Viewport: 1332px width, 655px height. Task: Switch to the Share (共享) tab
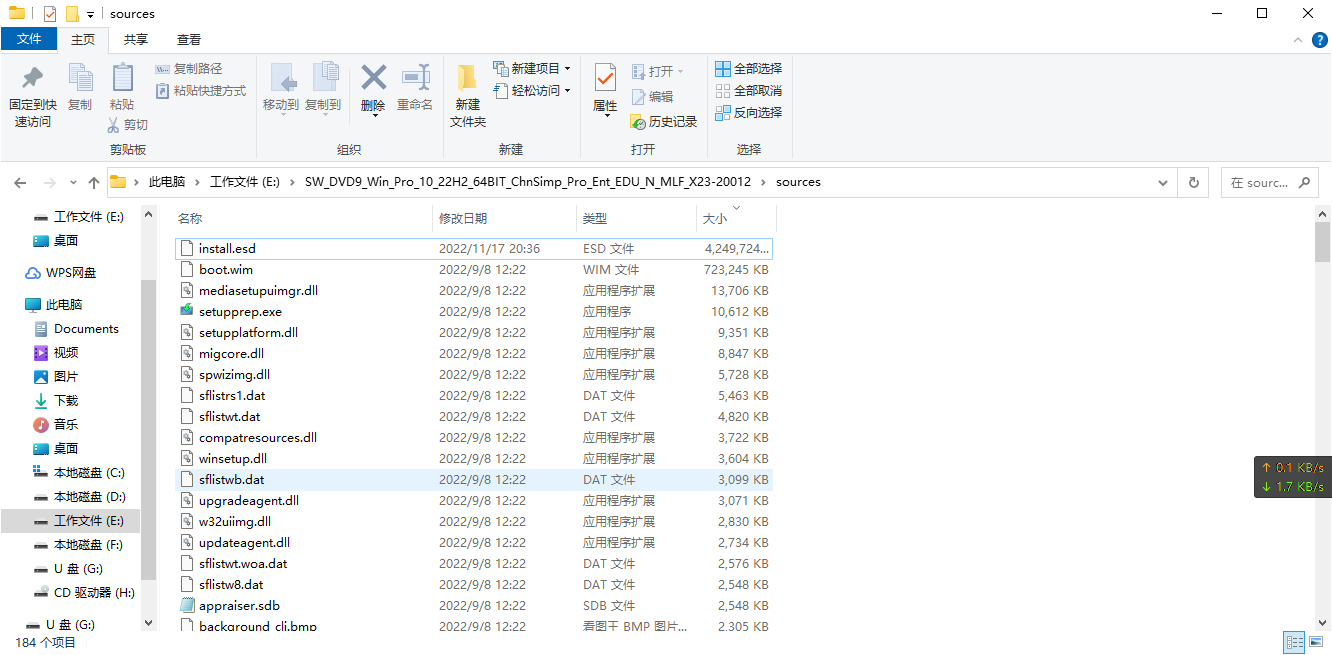pyautogui.click(x=136, y=40)
